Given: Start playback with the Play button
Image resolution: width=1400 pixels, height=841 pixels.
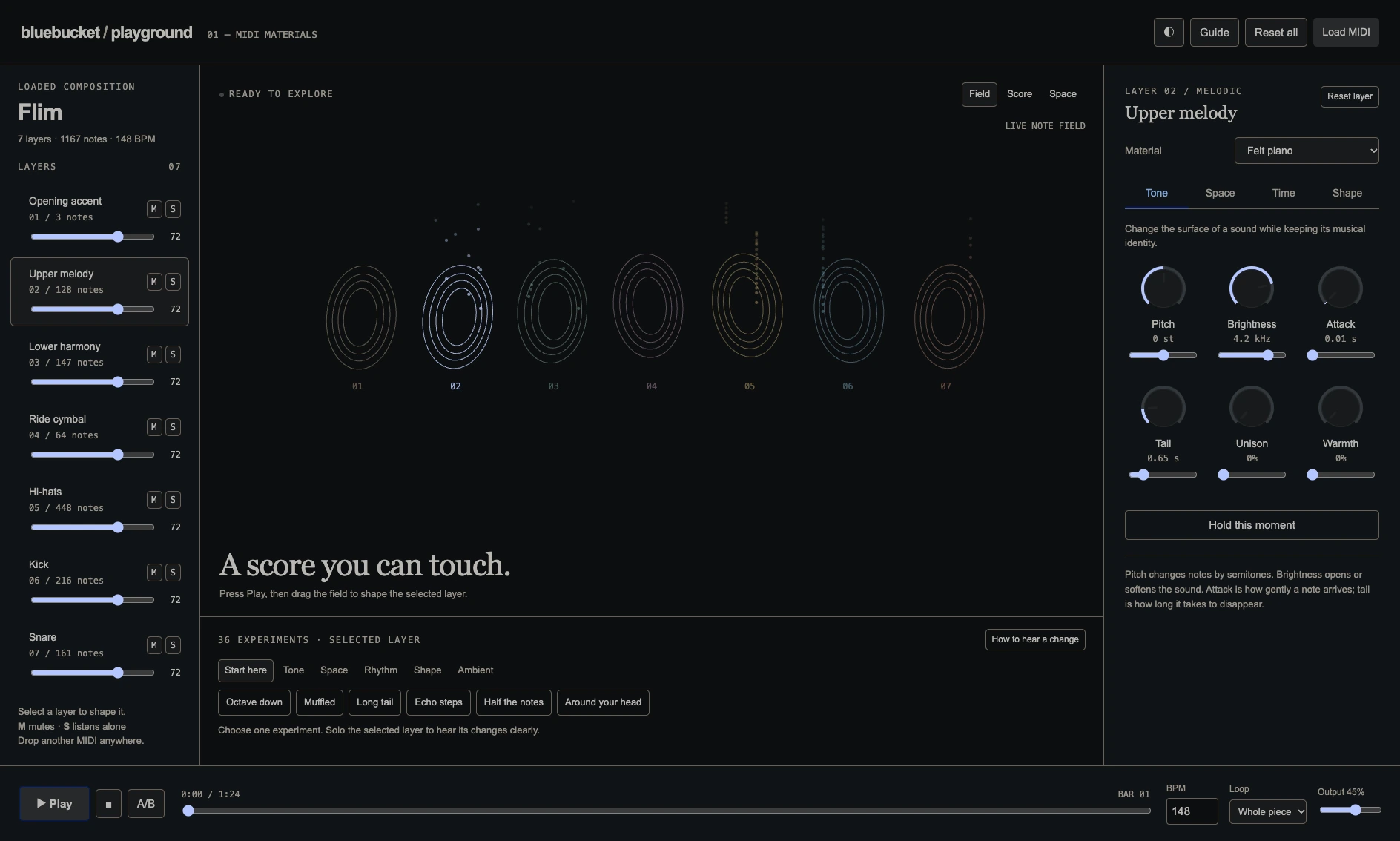Looking at the screenshot, I should coord(55,804).
